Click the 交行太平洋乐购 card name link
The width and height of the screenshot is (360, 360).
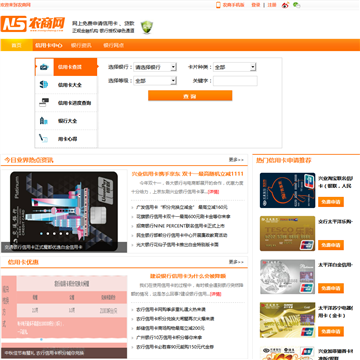[x=335, y=221]
